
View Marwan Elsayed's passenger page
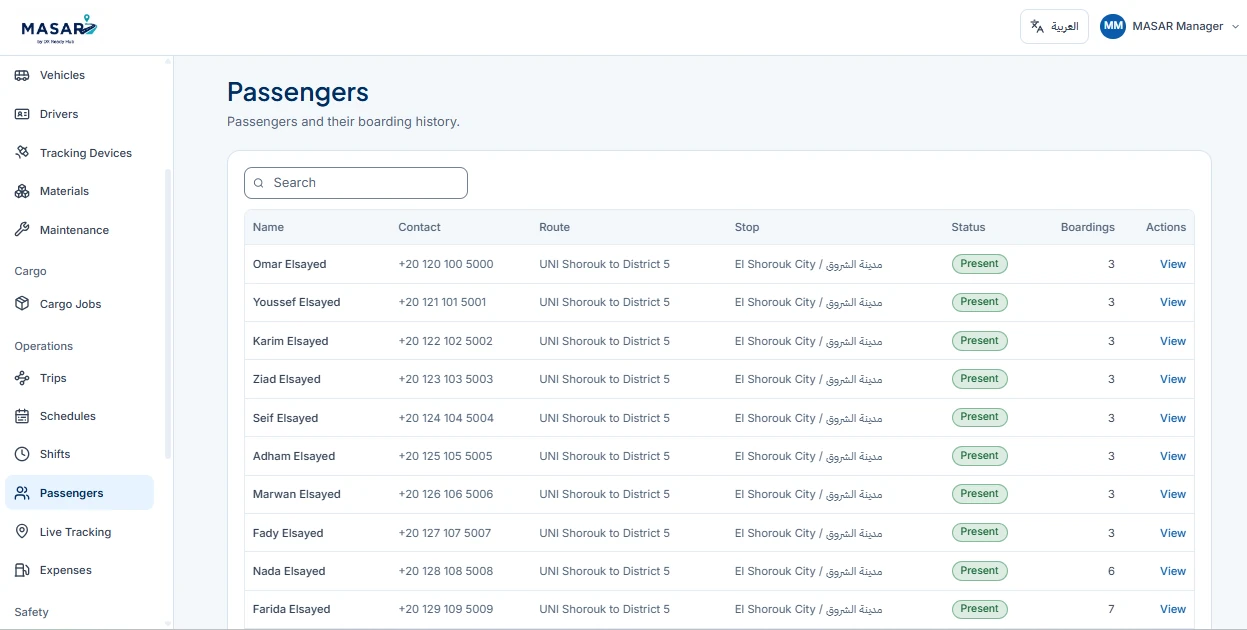pyautogui.click(x=1172, y=494)
